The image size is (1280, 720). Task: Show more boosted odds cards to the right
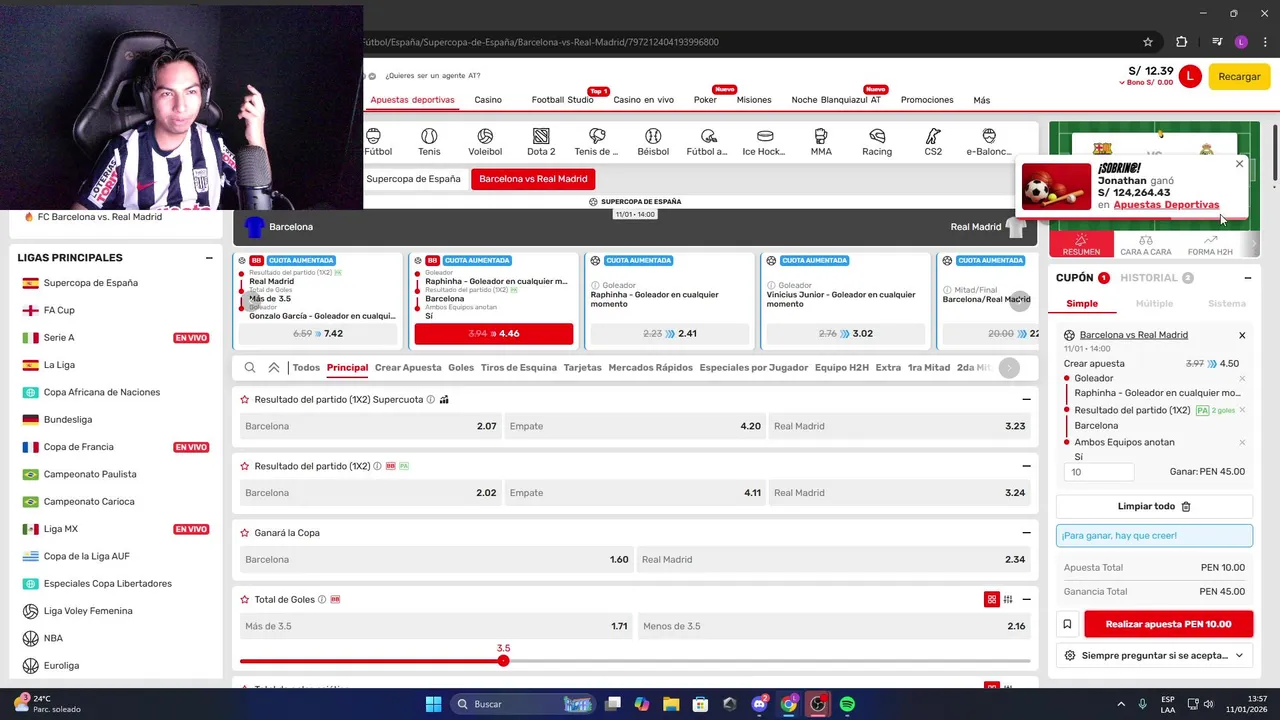click(x=1019, y=301)
